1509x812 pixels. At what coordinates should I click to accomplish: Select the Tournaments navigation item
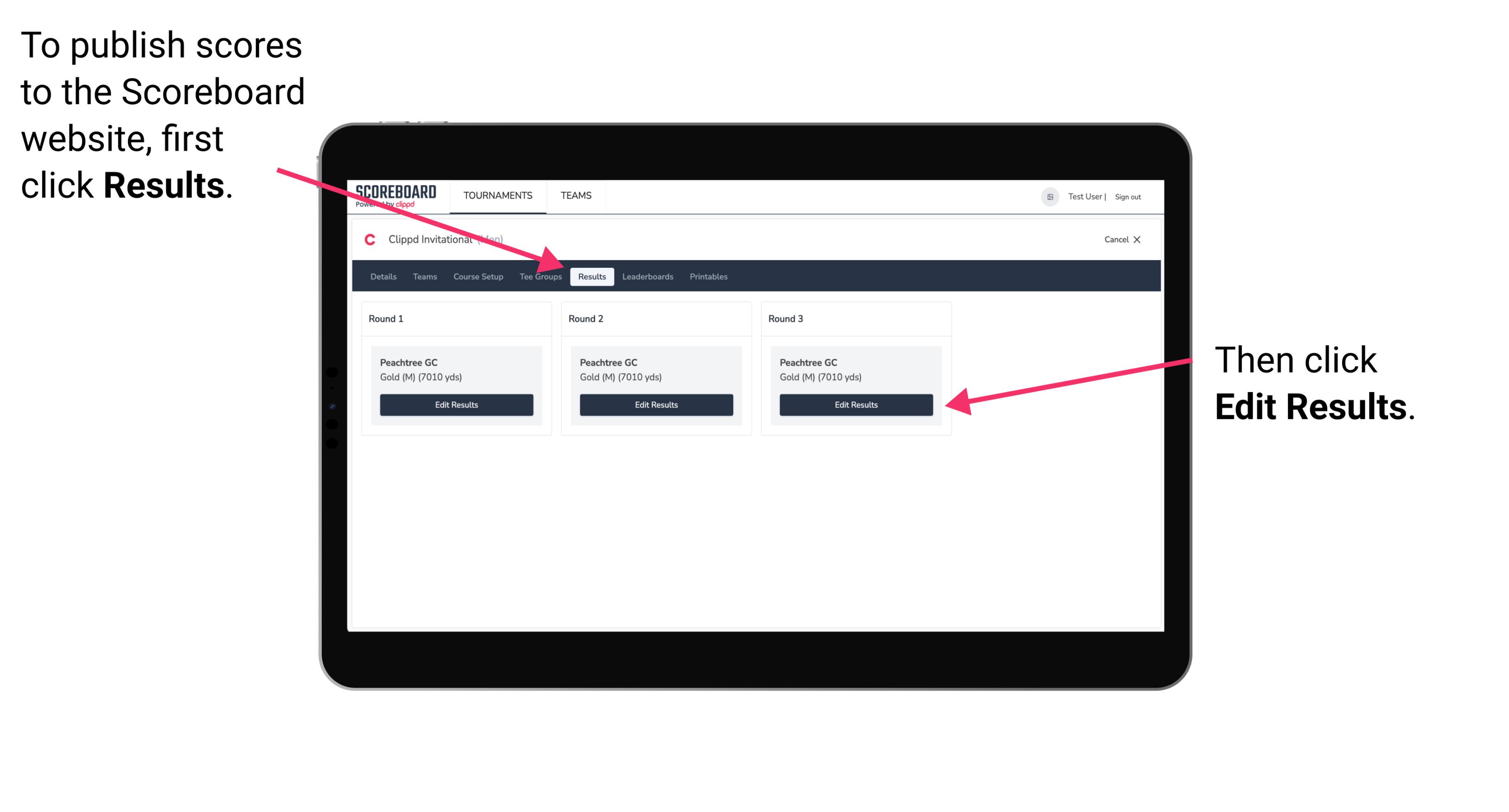[x=497, y=195]
